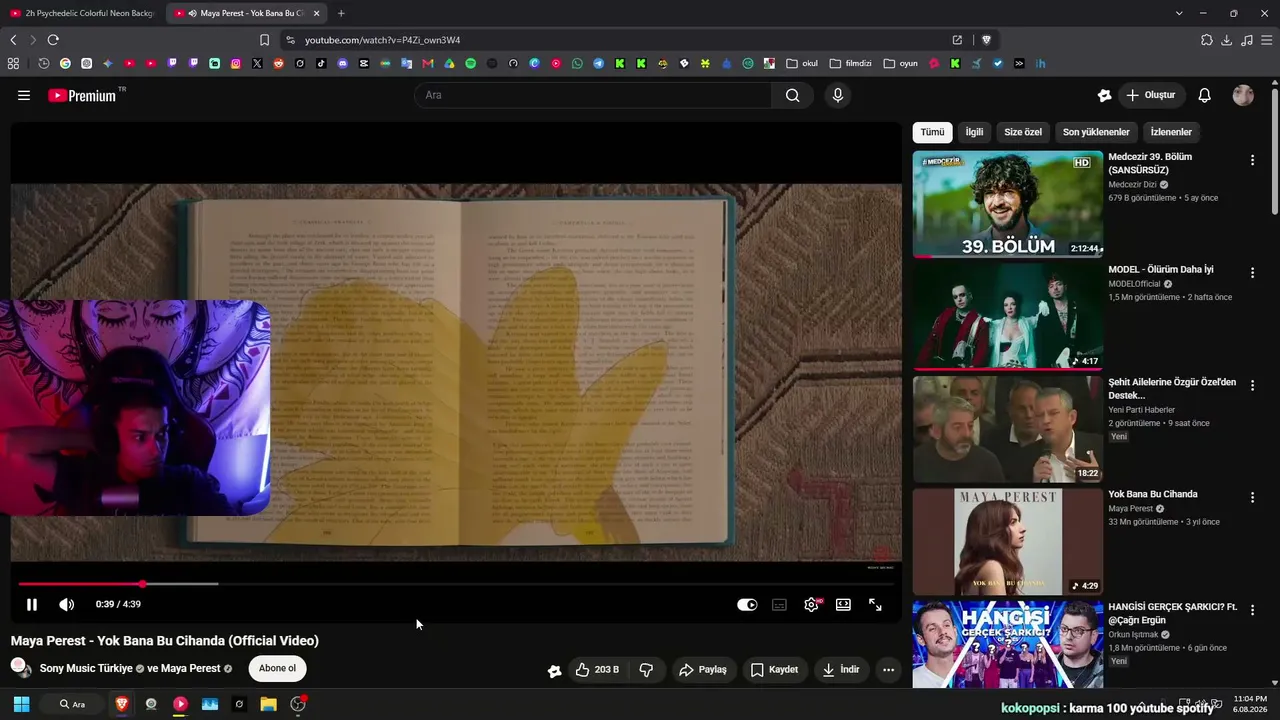The height and width of the screenshot is (720, 1280).
Task: Open the YouTube guide hamburger menu
Action: (x=24, y=95)
